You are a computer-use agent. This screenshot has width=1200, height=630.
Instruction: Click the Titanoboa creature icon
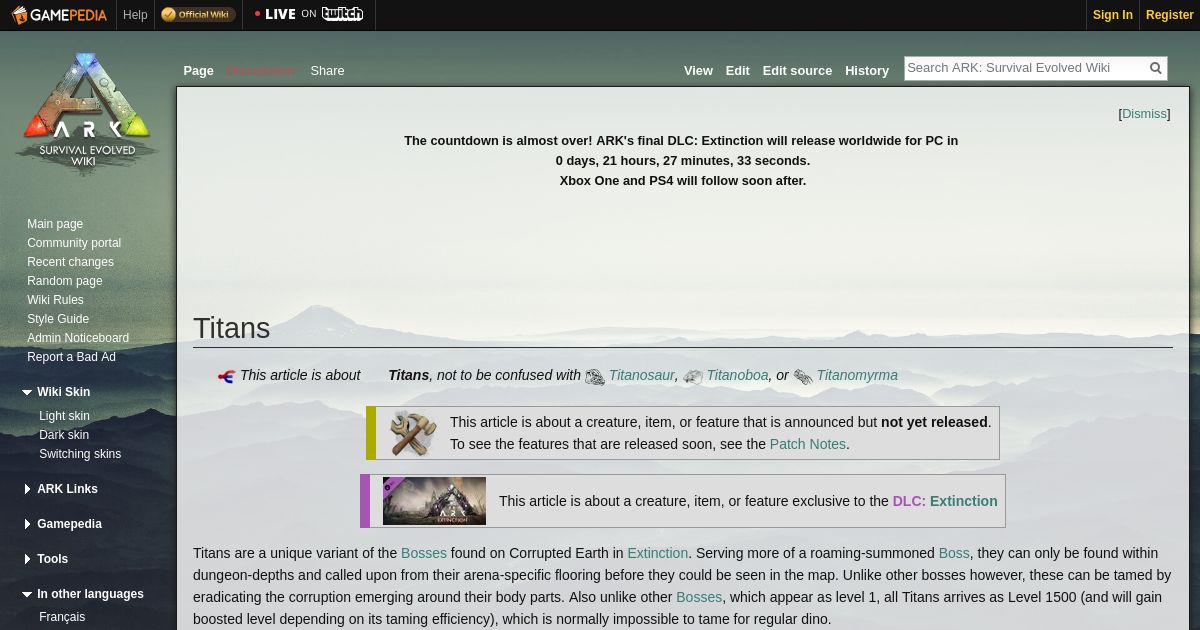[693, 377]
